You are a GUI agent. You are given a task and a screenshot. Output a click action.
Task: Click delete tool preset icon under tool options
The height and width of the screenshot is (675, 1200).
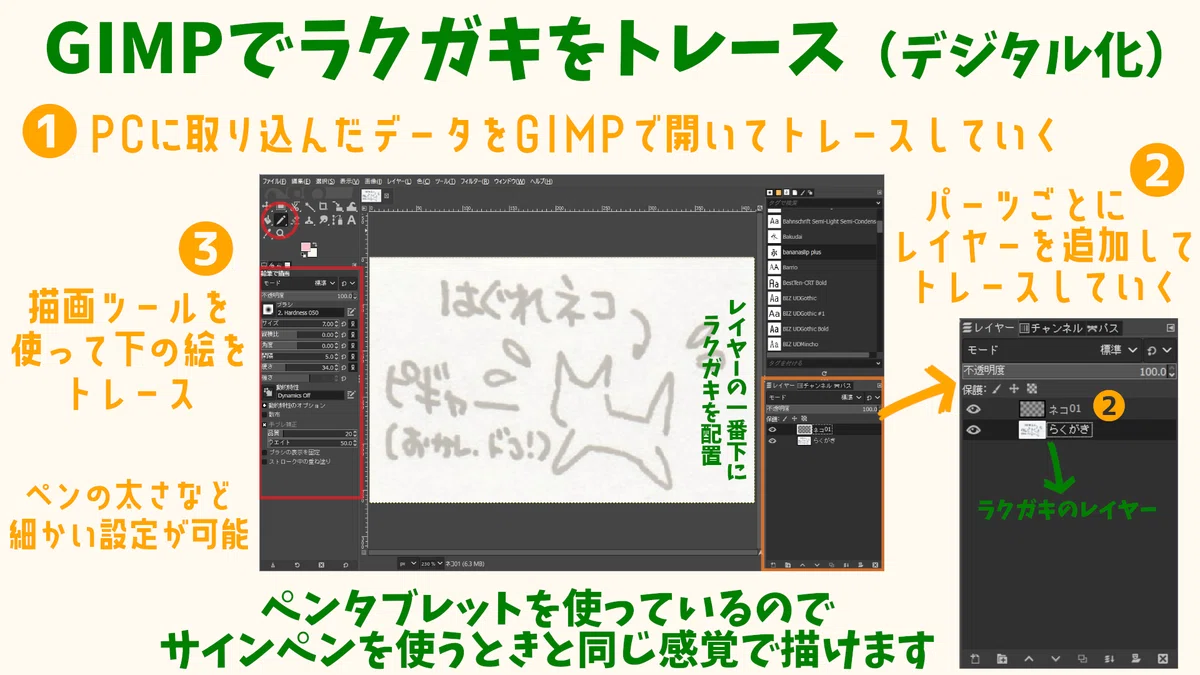(x=321, y=565)
